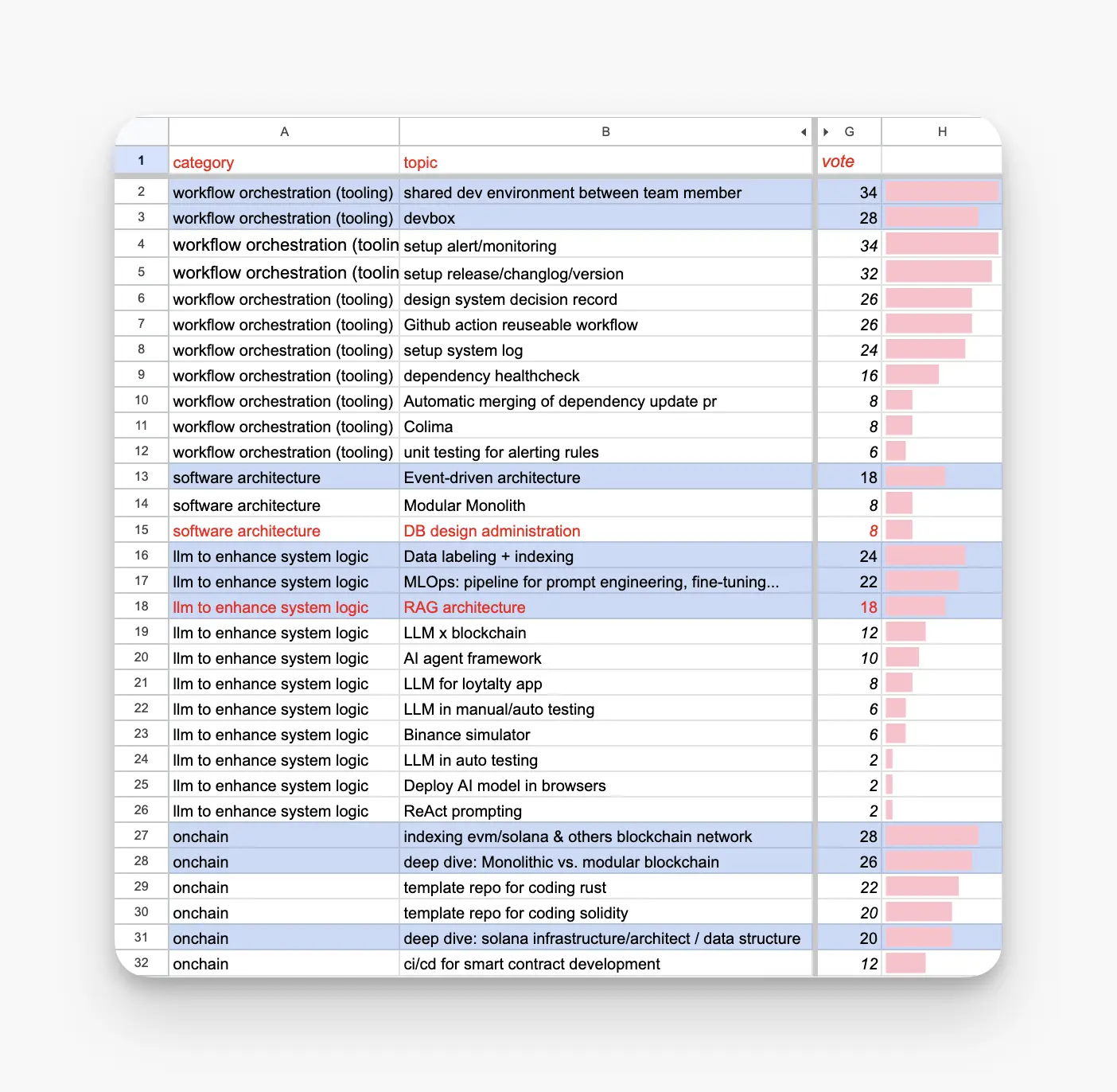Select column A header

(x=284, y=131)
